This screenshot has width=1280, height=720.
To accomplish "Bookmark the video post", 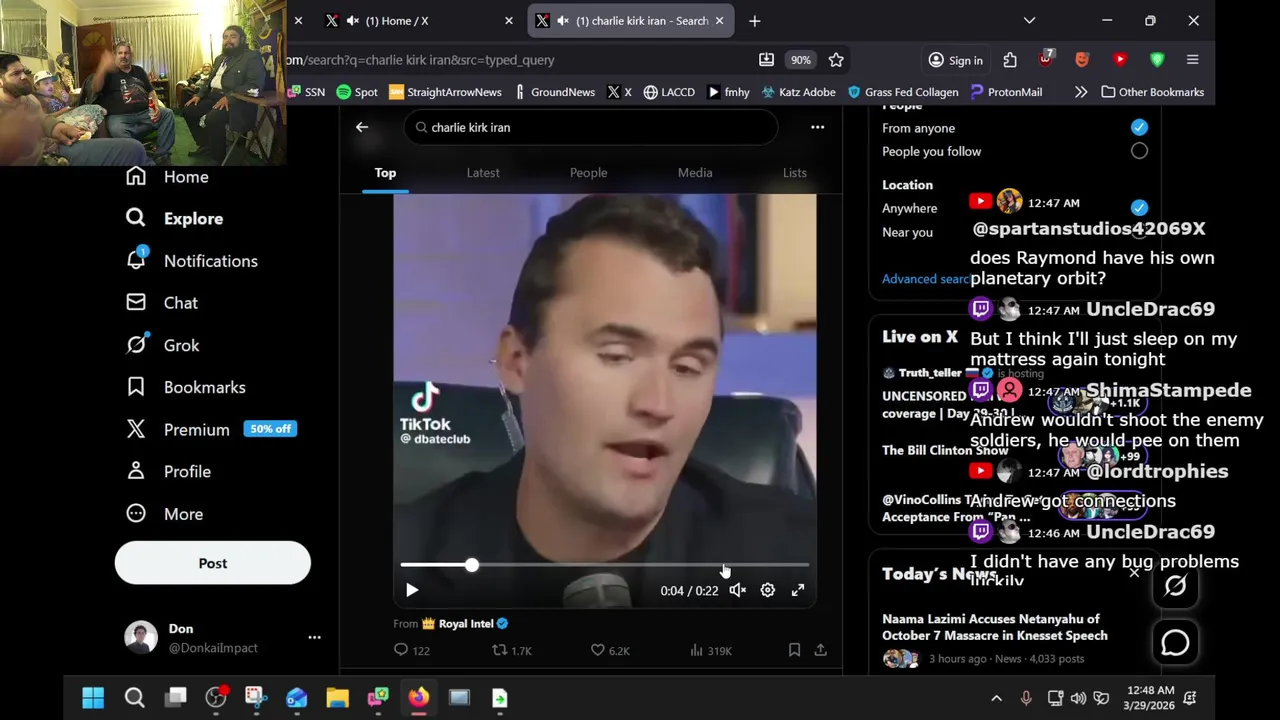I will click(794, 650).
